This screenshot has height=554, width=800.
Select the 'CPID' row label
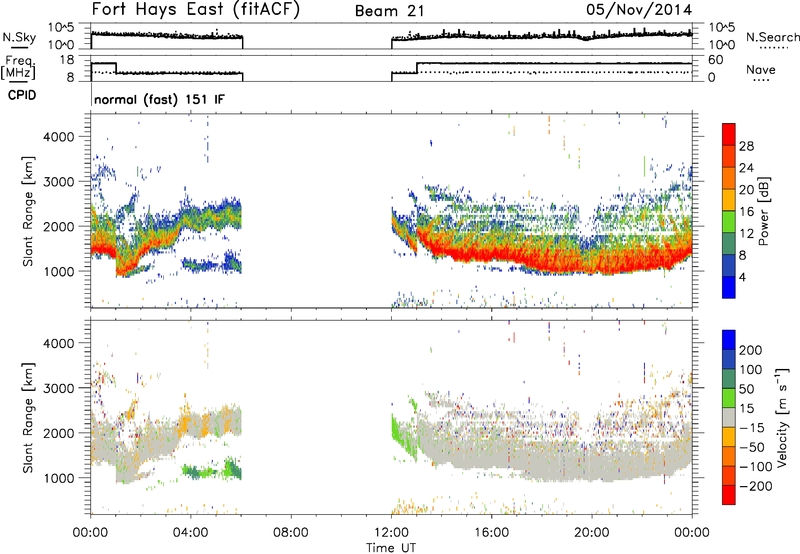pos(22,95)
